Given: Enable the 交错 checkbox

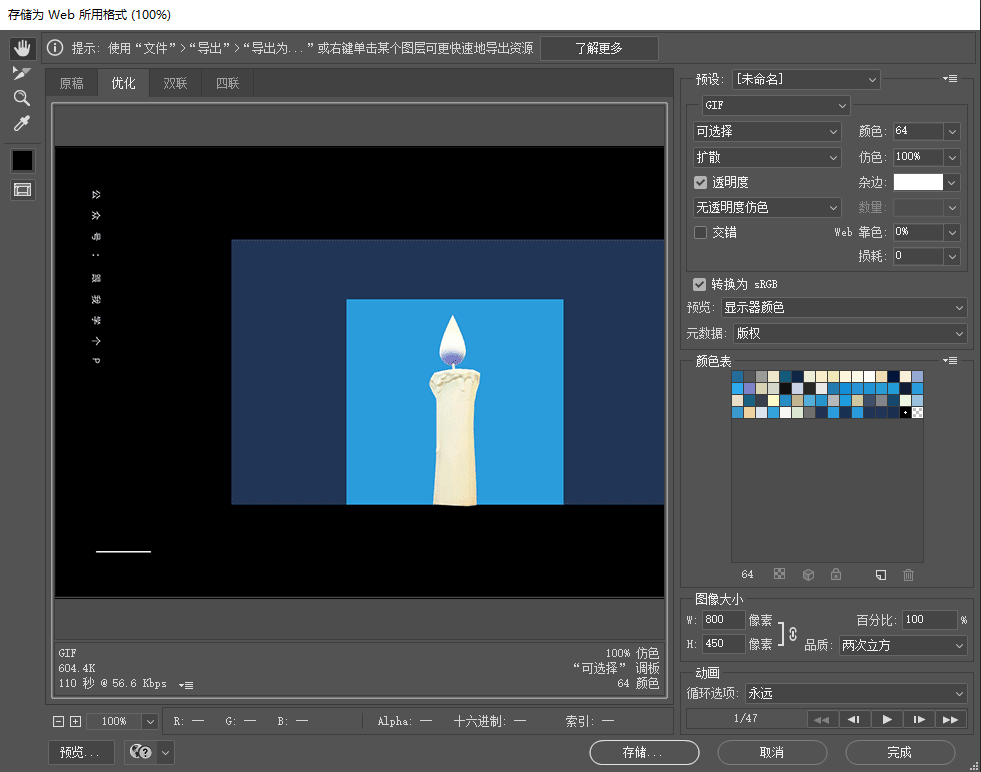Looking at the screenshot, I should [x=701, y=232].
